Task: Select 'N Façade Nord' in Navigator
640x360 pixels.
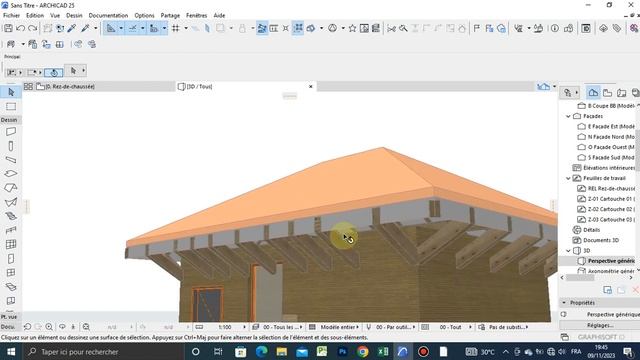Action: click(606, 137)
